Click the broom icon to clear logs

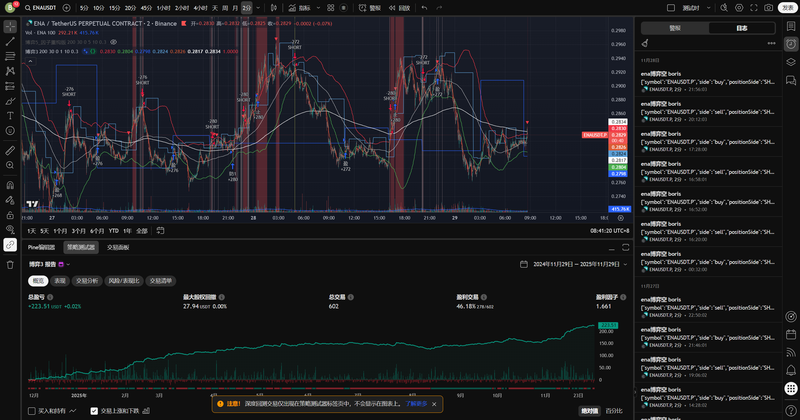point(646,43)
